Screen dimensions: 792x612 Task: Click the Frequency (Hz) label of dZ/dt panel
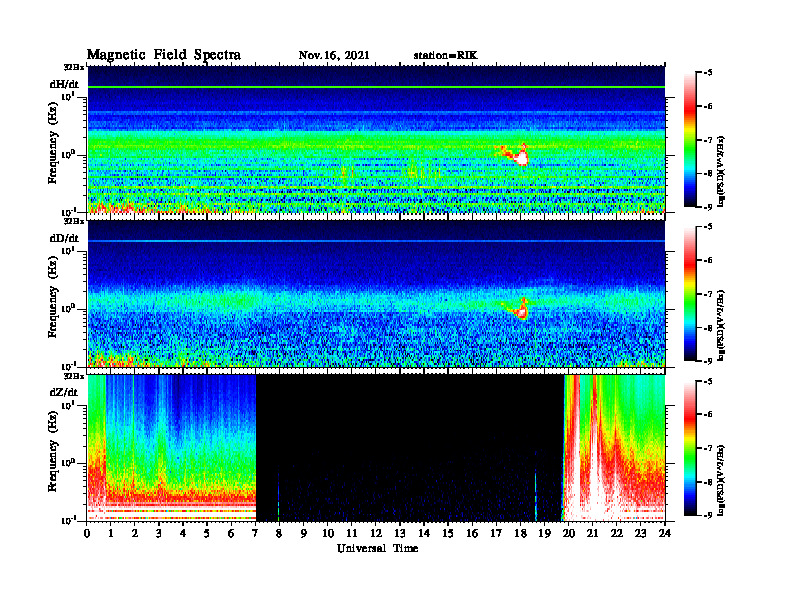click(x=53, y=451)
